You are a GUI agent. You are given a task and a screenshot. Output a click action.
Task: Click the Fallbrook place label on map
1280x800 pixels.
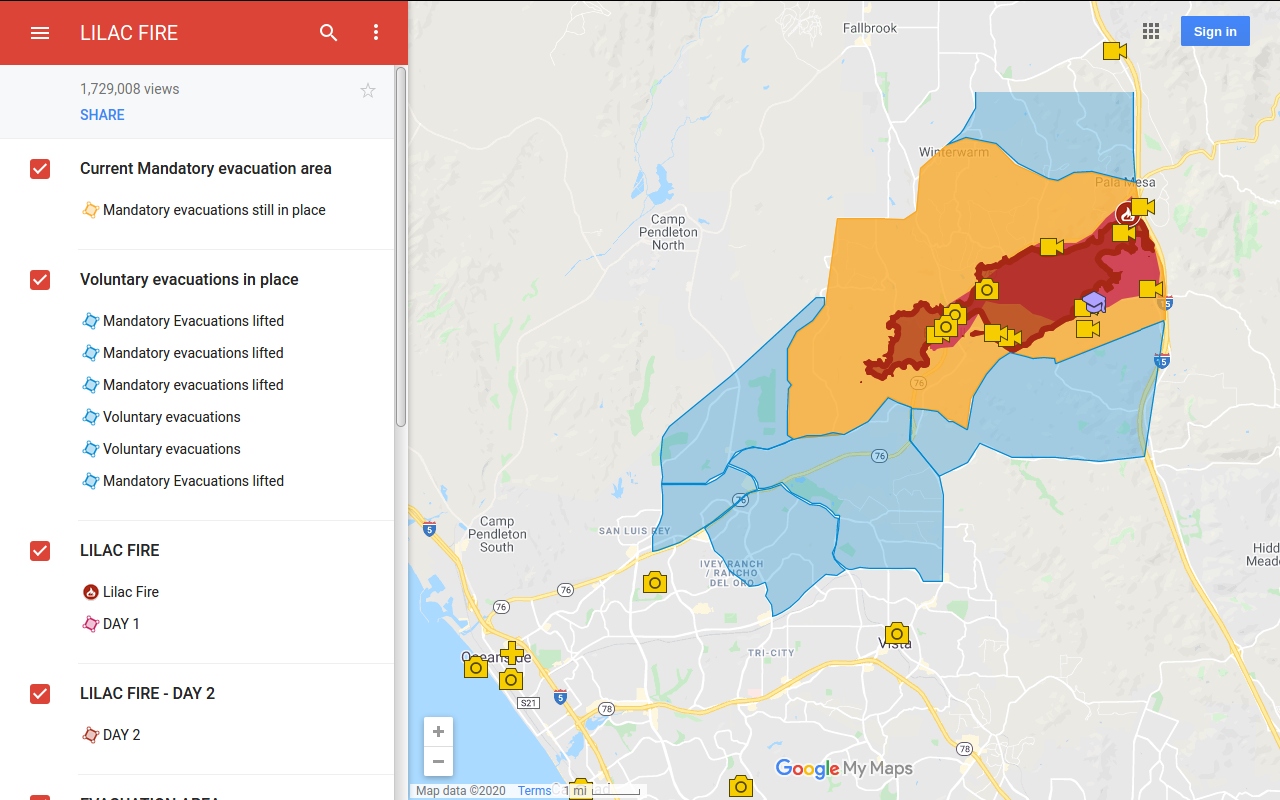(x=870, y=28)
